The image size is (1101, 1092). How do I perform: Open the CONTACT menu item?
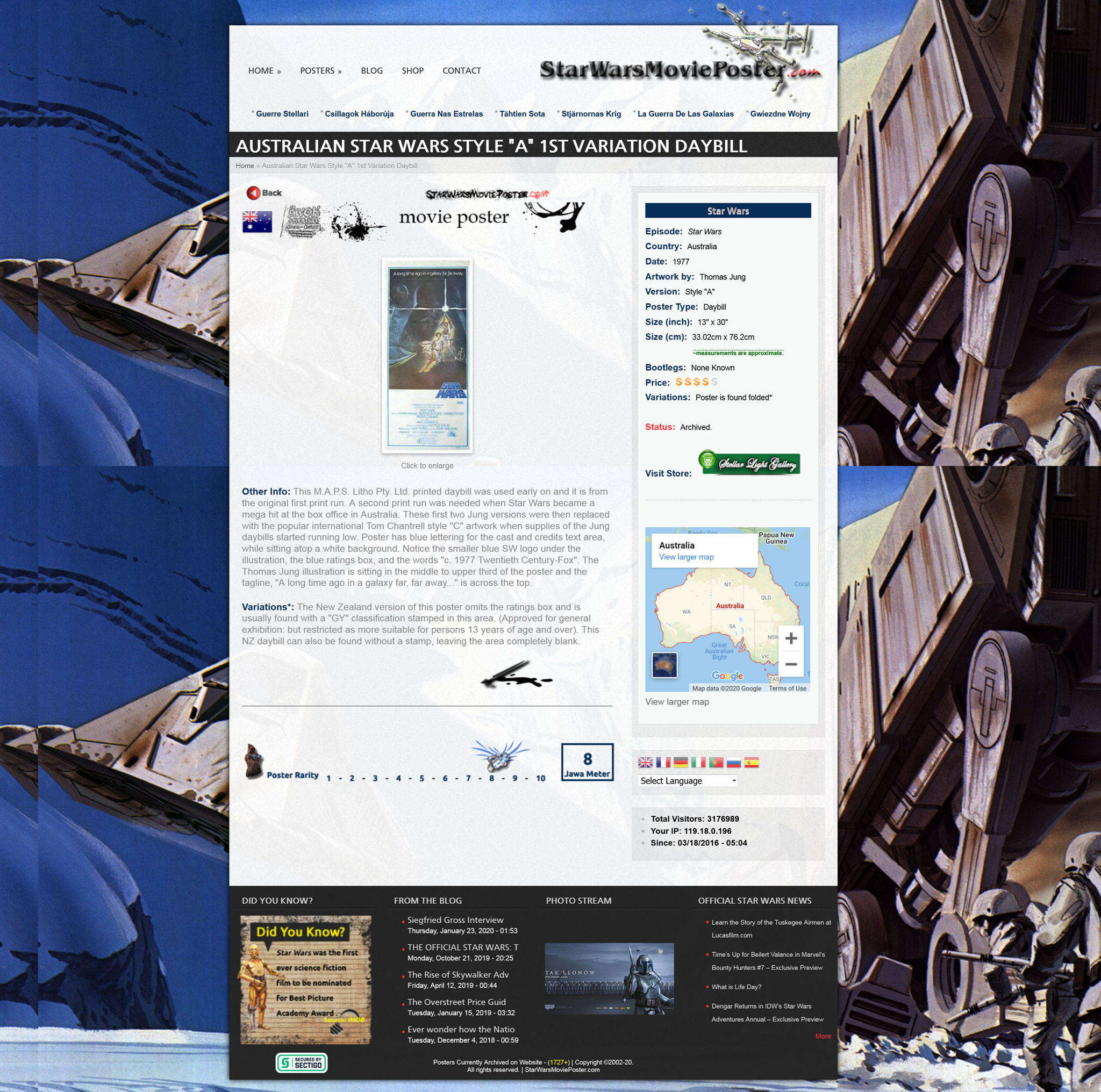pyautogui.click(x=462, y=70)
